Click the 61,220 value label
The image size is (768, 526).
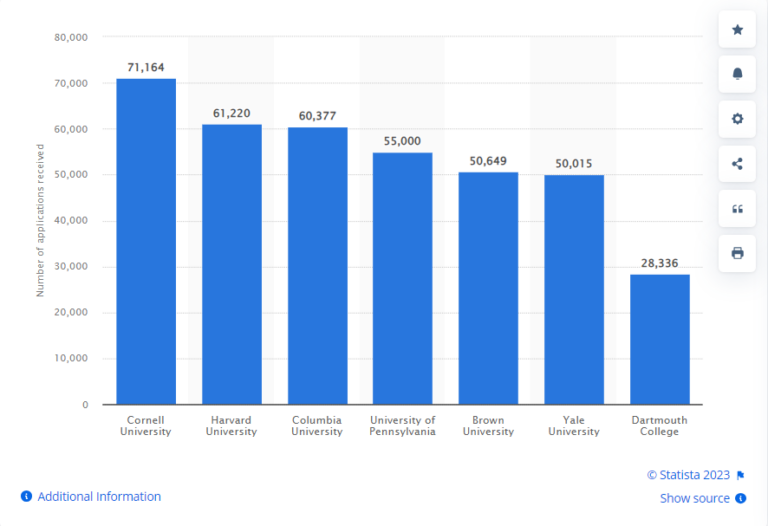coord(232,113)
